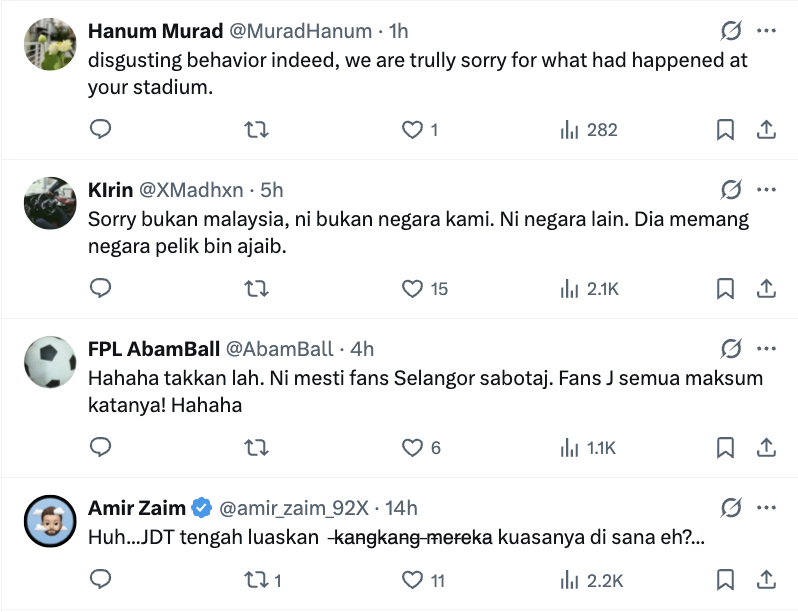Reply to FPL AbamBall's tweet
This screenshot has height=612, width=798.
(100, 448)
